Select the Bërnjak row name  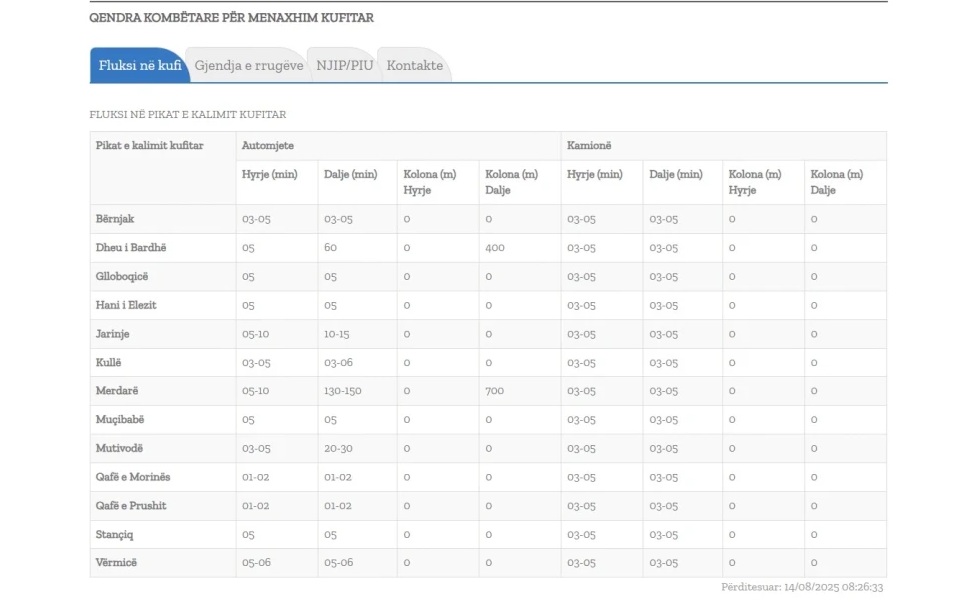(115, 219)
